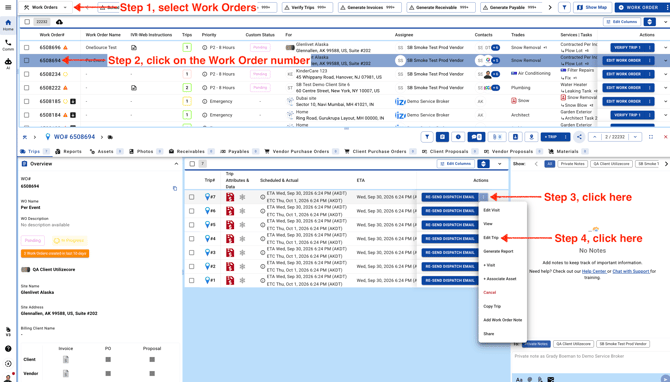Screen dimensions: 670x382
Task: Click the private note input field
Action: click(590, 356)
